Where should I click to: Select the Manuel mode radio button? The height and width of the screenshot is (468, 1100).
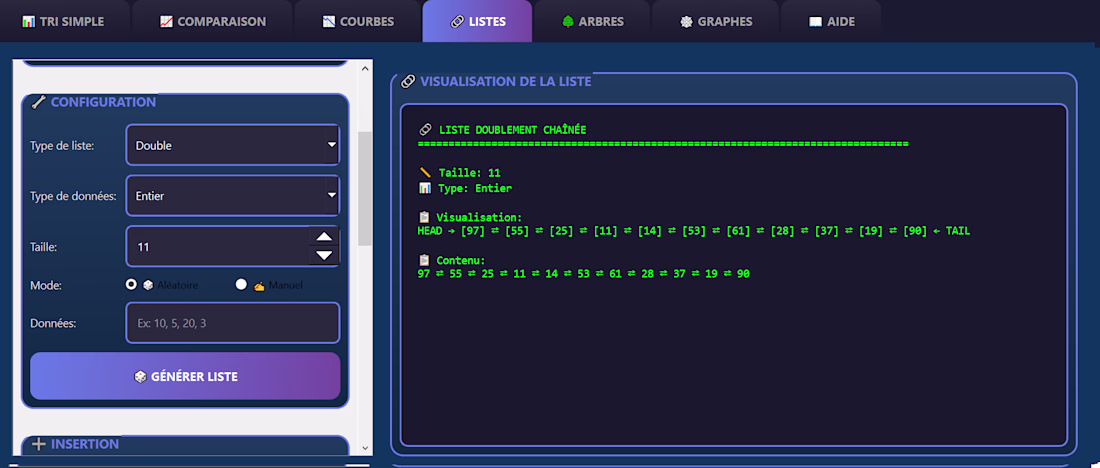[x=241, y=284]
